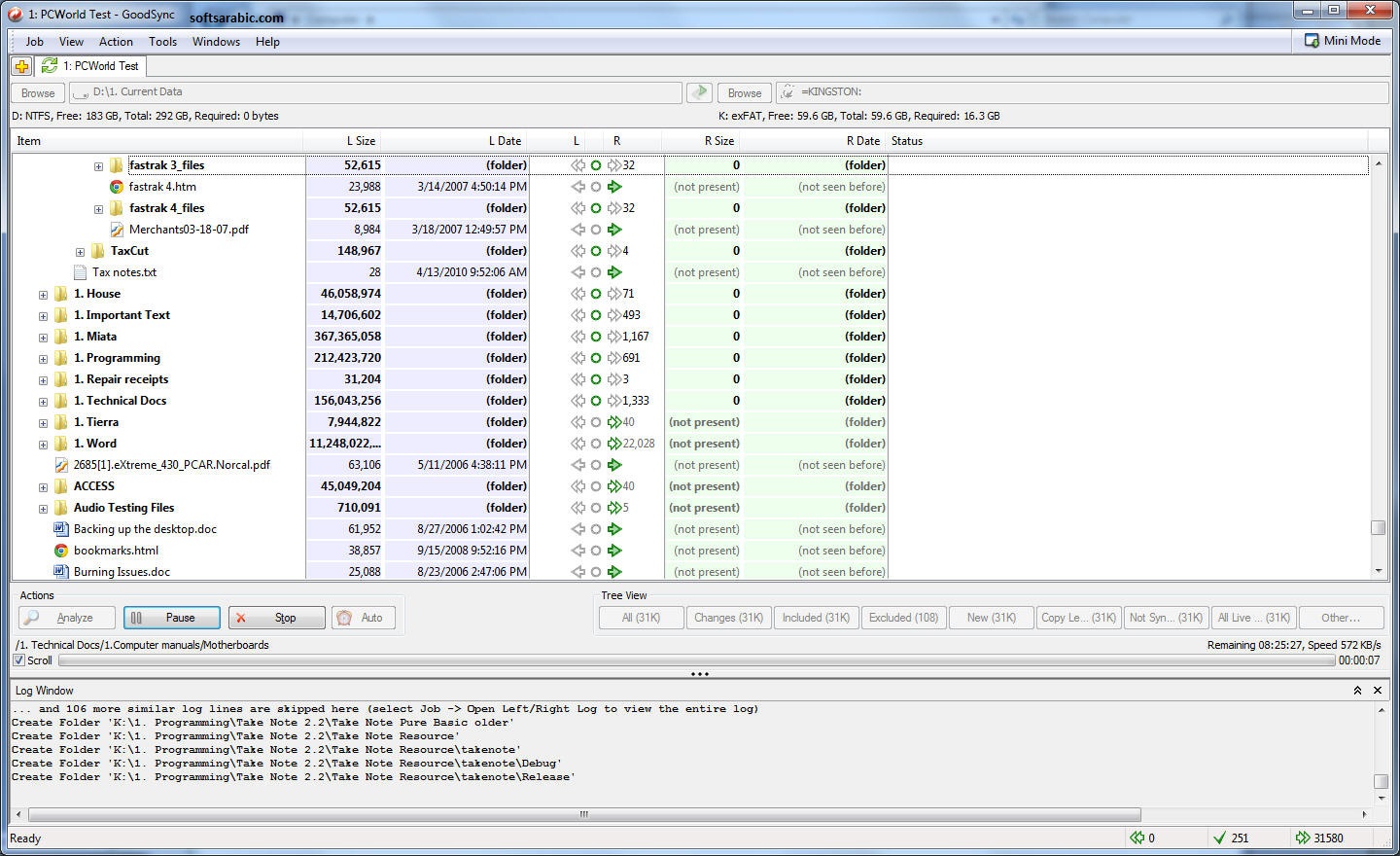Click the file tree vertical scrollbar thumb
This screenshot has height=856, width=1400.
click(x=1378, y=527)
